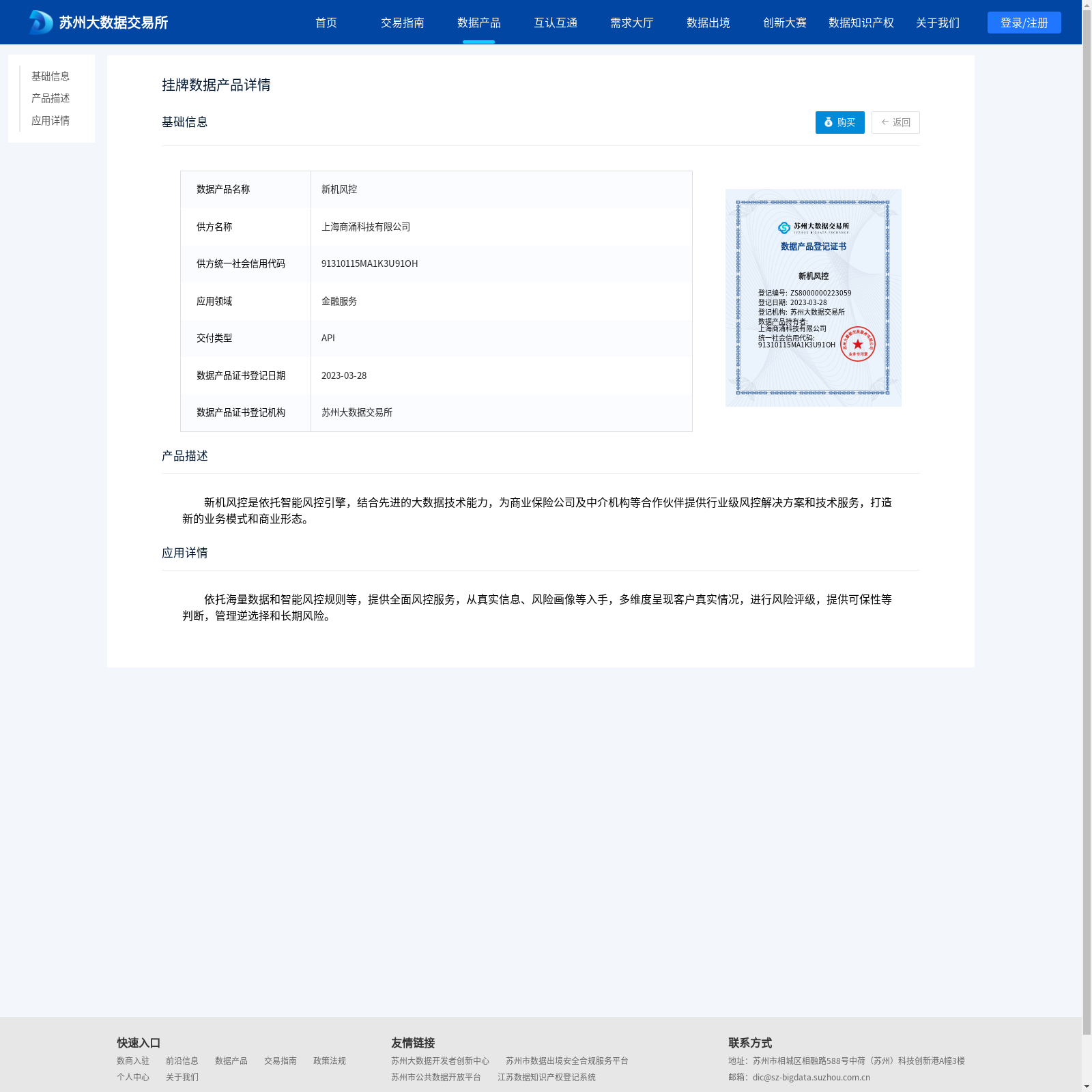The image size is (1092, 1092).
Task: Open 苏州市公共数据开放平台 link
Action: coord(436,1077)
